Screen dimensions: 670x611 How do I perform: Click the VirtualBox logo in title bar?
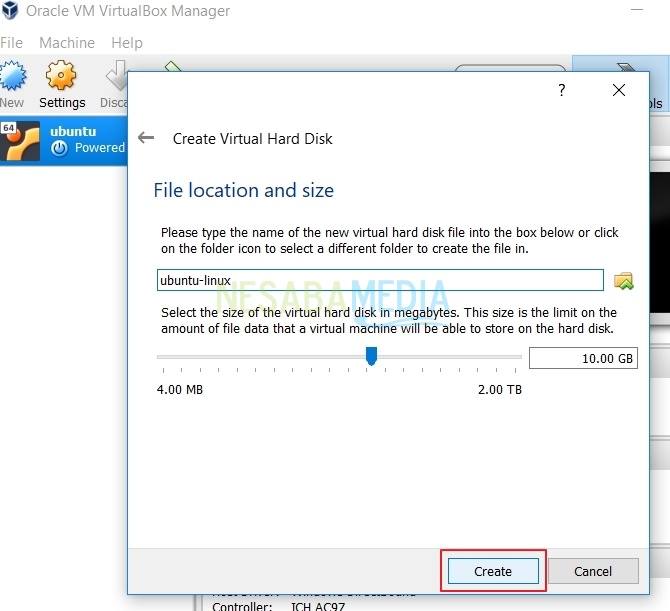[x=10, y=10]
